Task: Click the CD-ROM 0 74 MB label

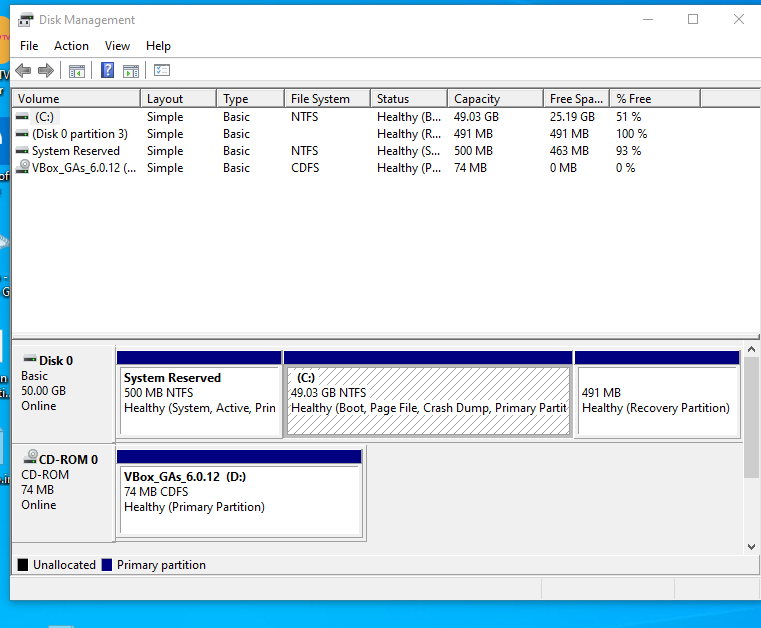Action: click(63, 492)
